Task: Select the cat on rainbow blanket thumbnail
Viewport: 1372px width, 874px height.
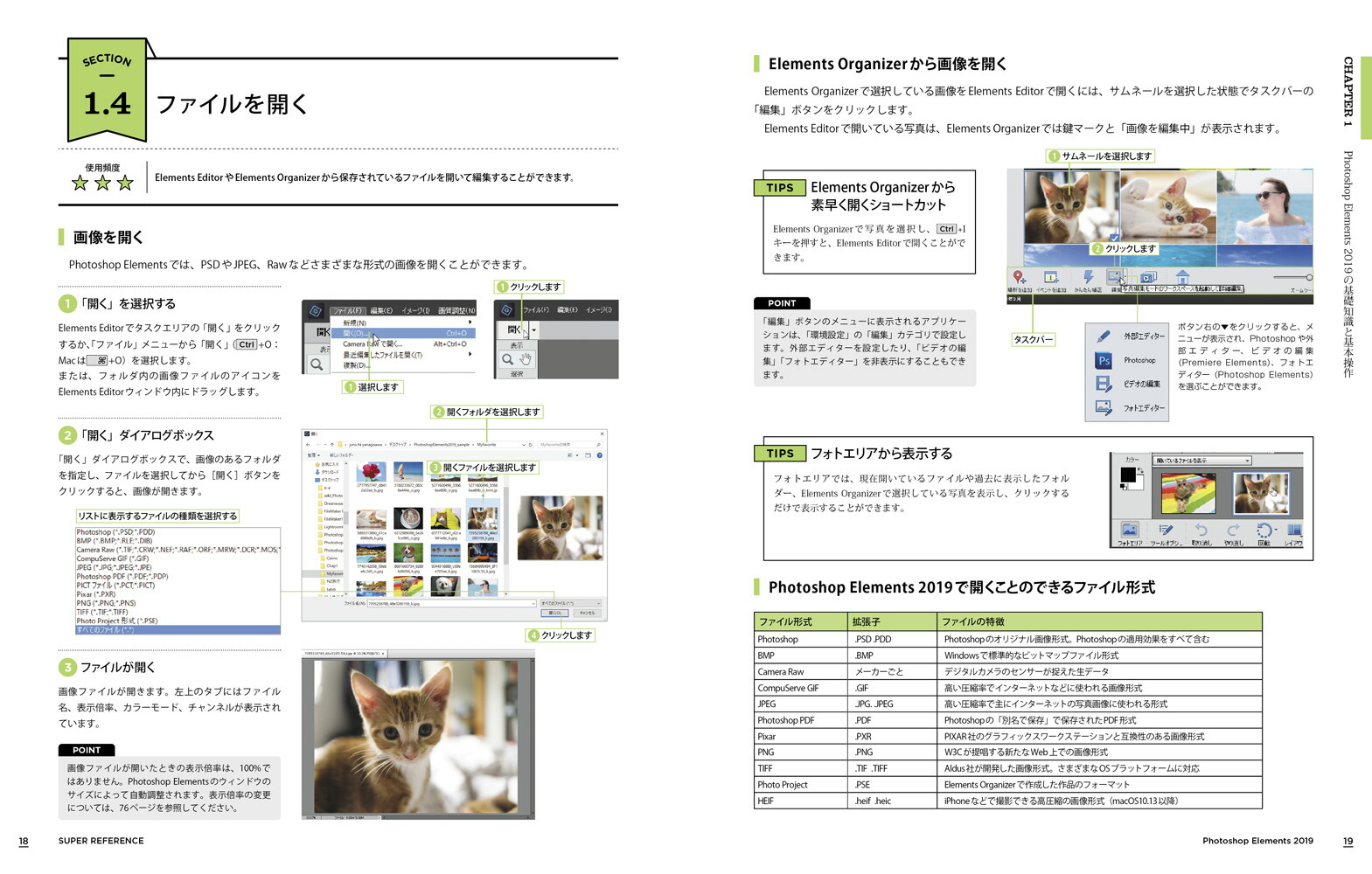Action: coord(1188,493)
